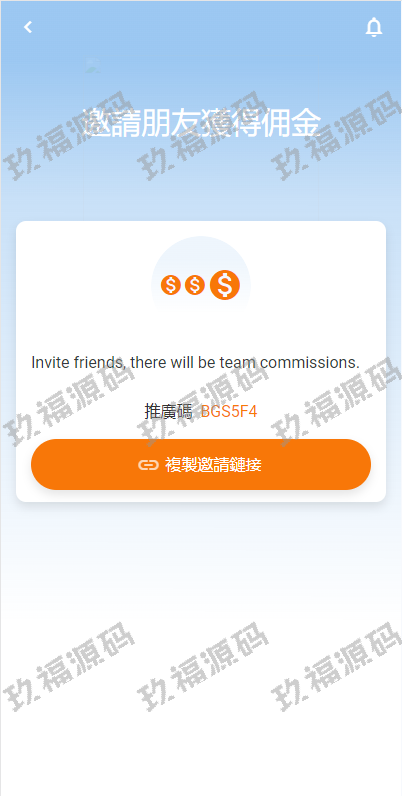Click the 複製邀請鏈接 text label
Image resolution: width=402 pixels, height=796 pixels.
click(213, 465)
